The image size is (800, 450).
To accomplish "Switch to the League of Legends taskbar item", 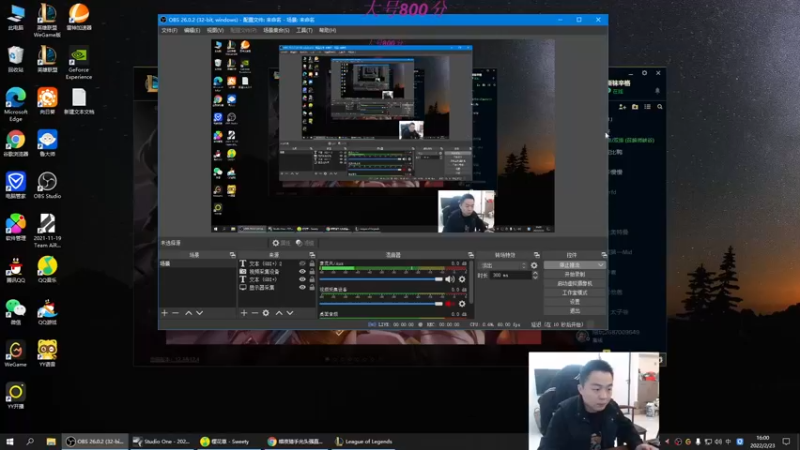I will [364, 441].
